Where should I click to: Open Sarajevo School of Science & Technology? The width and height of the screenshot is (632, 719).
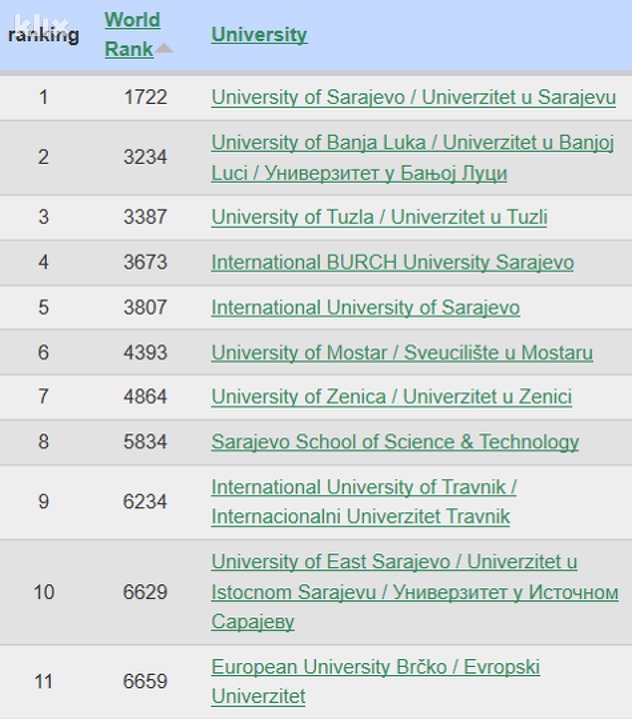[395, 442]
